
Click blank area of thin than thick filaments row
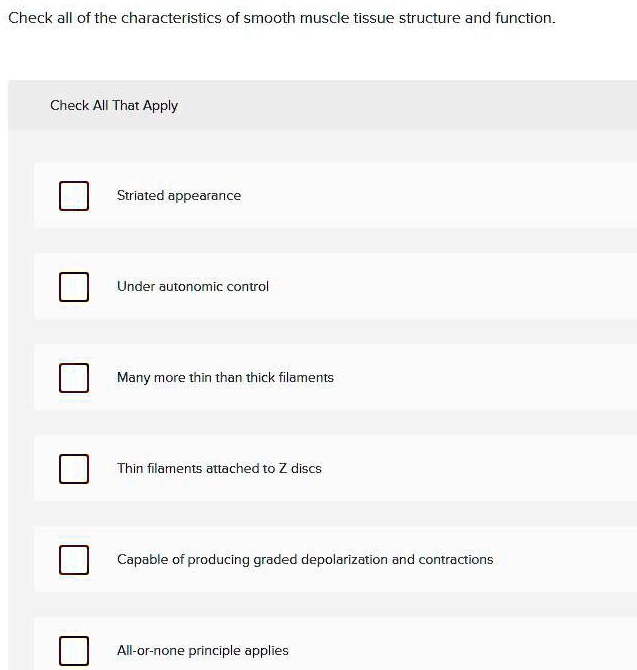point(480,378)
